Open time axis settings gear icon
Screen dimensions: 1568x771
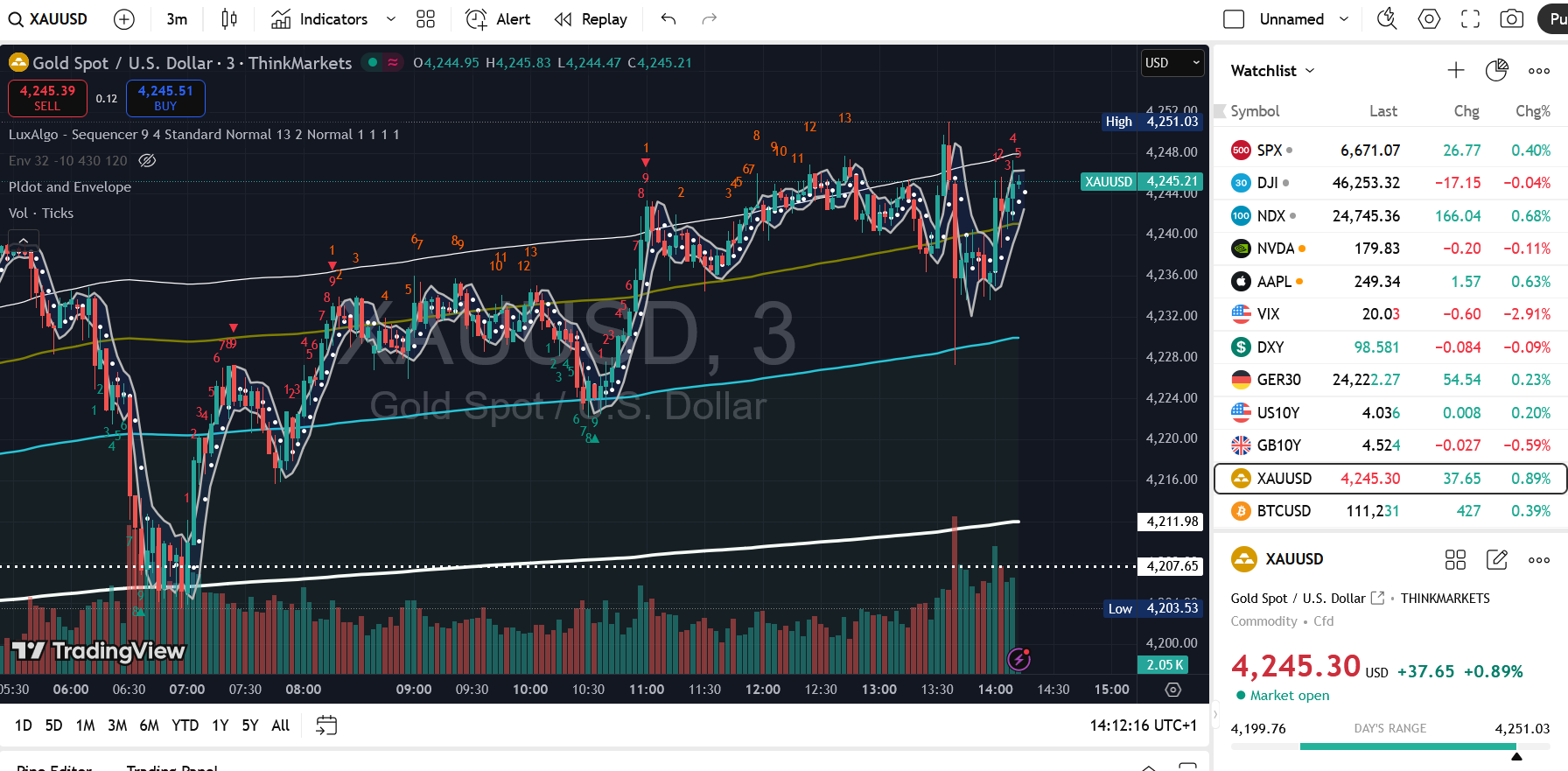click(1173, 690)
